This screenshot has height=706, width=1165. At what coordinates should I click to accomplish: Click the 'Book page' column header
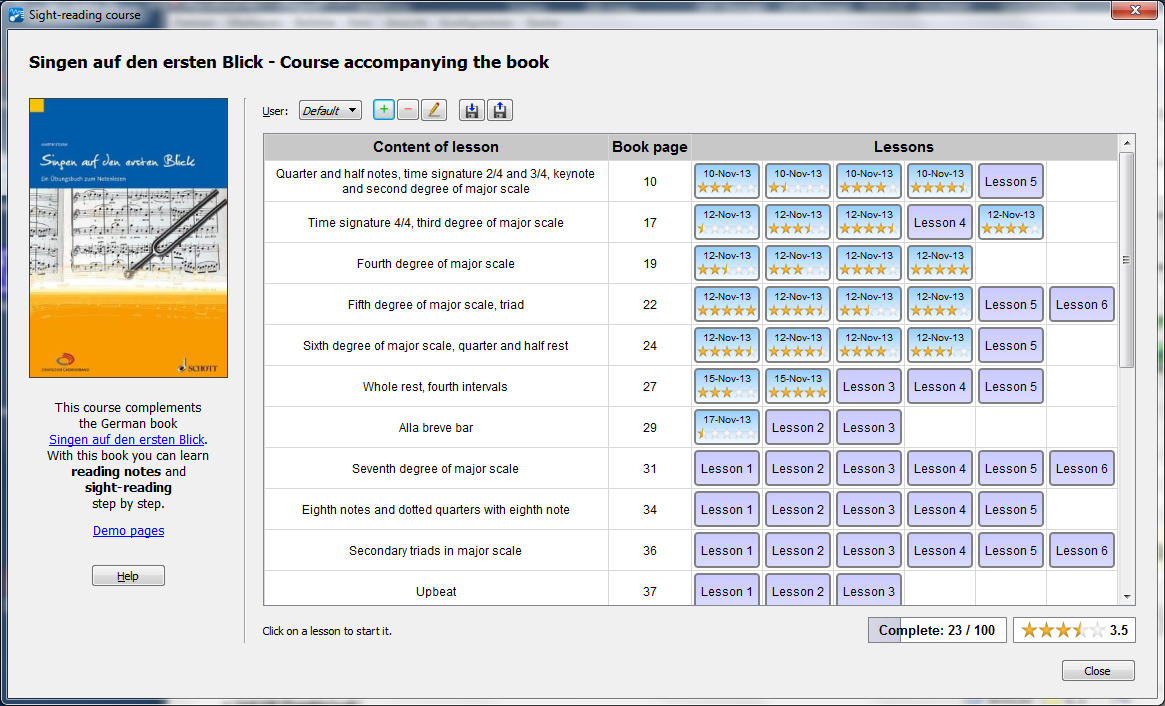[x=649, y=147]
